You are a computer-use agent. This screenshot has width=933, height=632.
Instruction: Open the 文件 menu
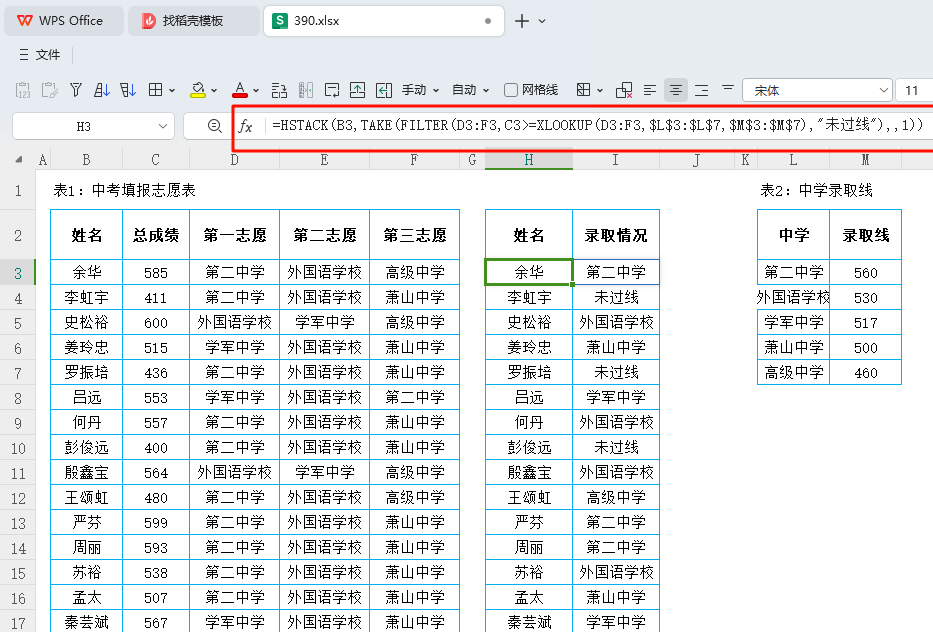(x=48, y=55)
